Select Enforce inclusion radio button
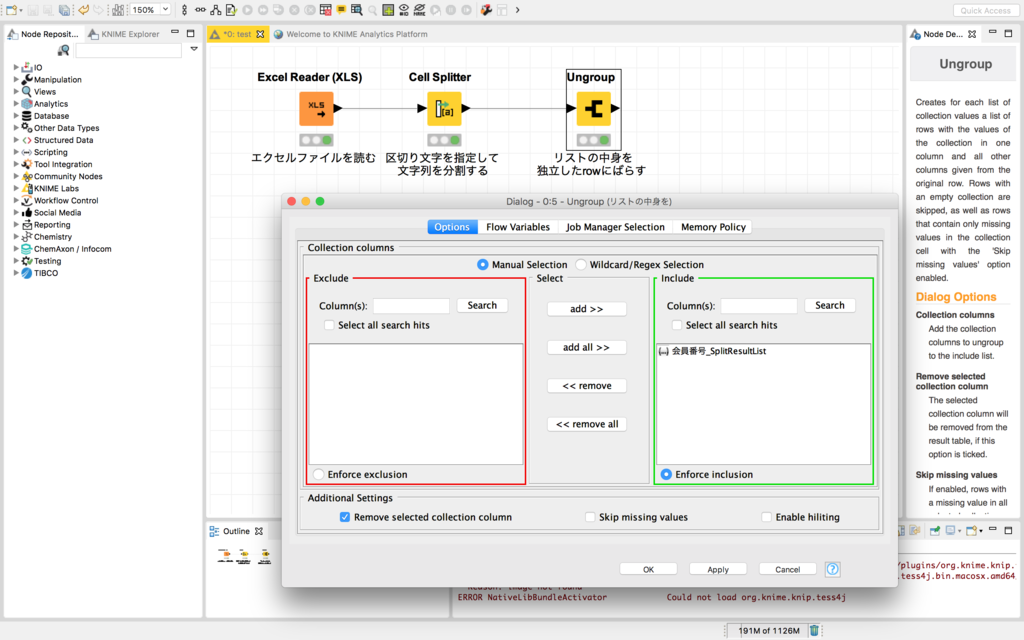1024x640 pixels. coord(666,474)
